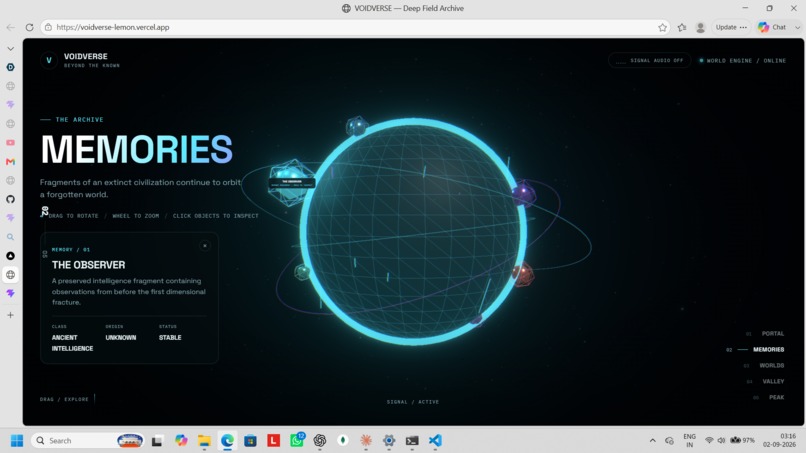Screen dimensions: 806x453
Task: Focus the address bar showing voidverse-lemon.vercel.app
Action: pos(355,27)
